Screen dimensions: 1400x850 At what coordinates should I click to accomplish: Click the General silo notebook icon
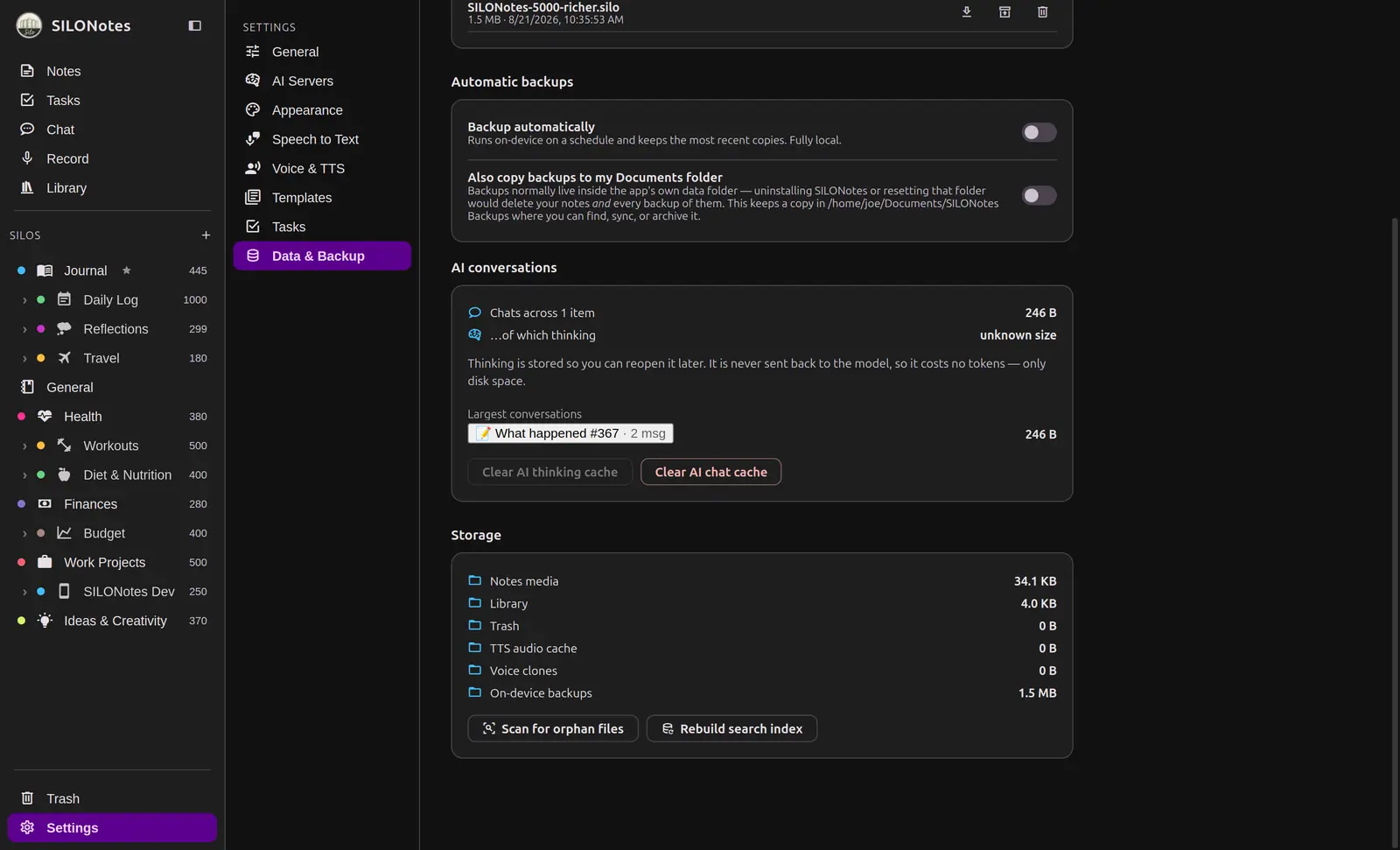27,387
